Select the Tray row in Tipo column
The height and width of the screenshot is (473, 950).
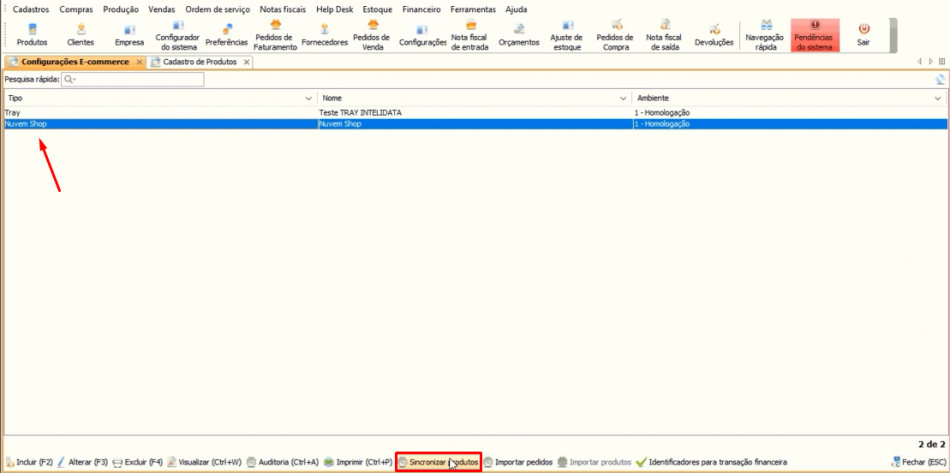click(160, 113)
